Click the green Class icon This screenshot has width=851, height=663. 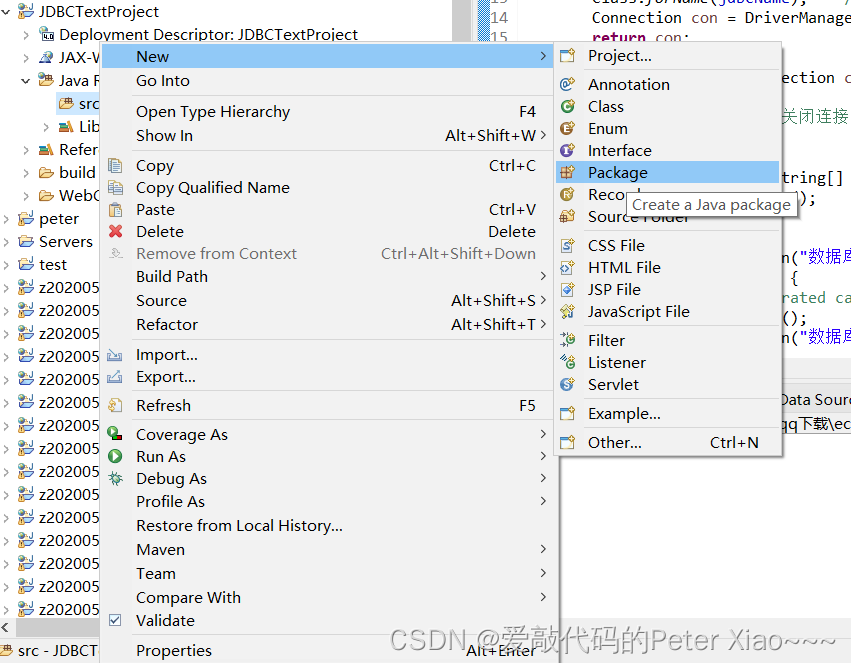click(567, 106)
